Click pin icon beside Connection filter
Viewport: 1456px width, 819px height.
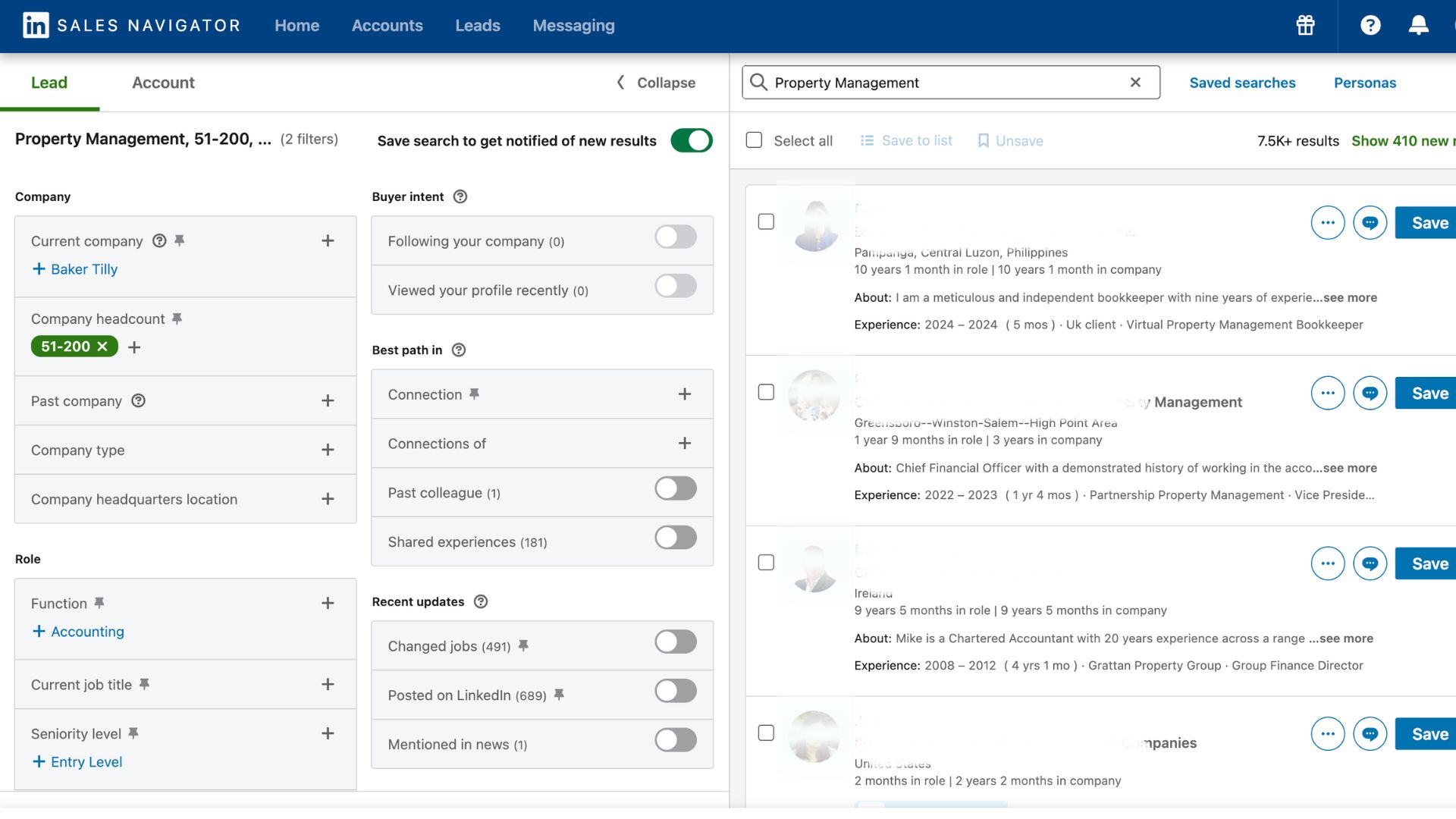coord(474,394)
